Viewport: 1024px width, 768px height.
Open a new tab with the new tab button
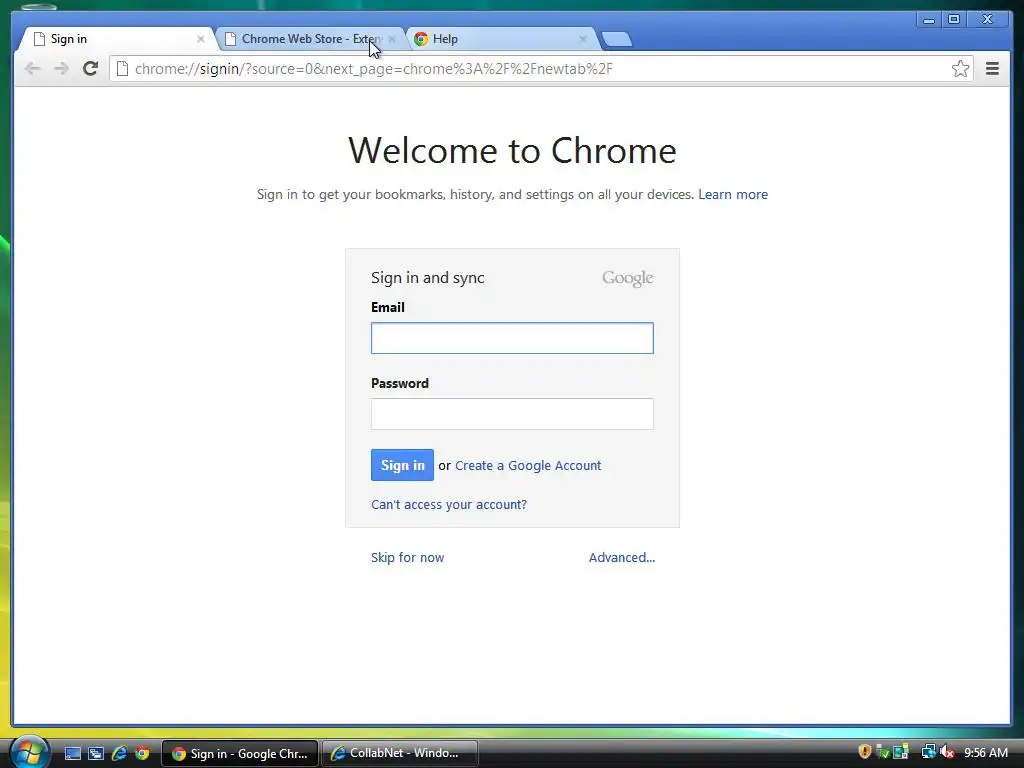(616, 39)
